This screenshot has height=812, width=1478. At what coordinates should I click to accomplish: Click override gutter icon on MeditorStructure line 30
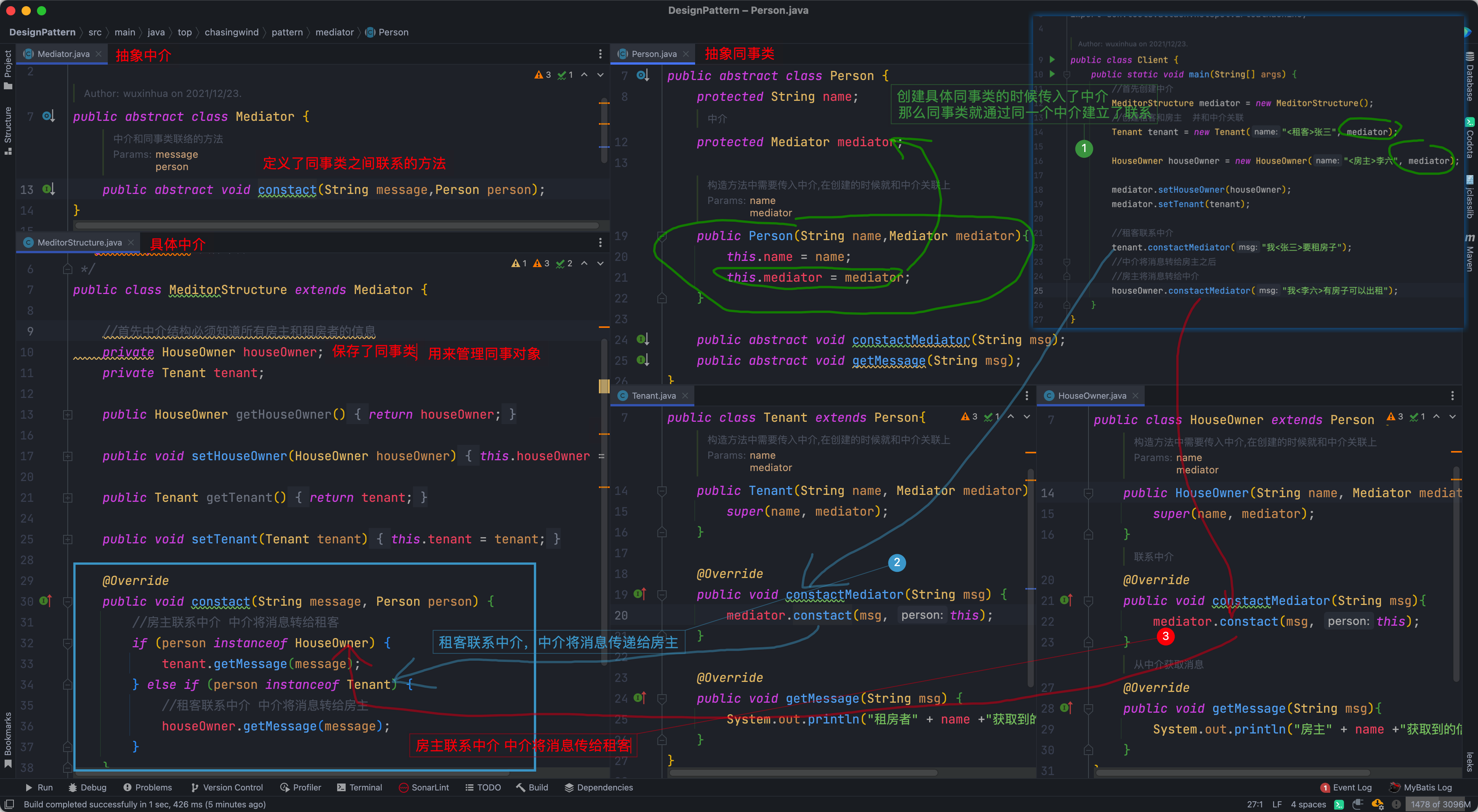click(46, 601)
